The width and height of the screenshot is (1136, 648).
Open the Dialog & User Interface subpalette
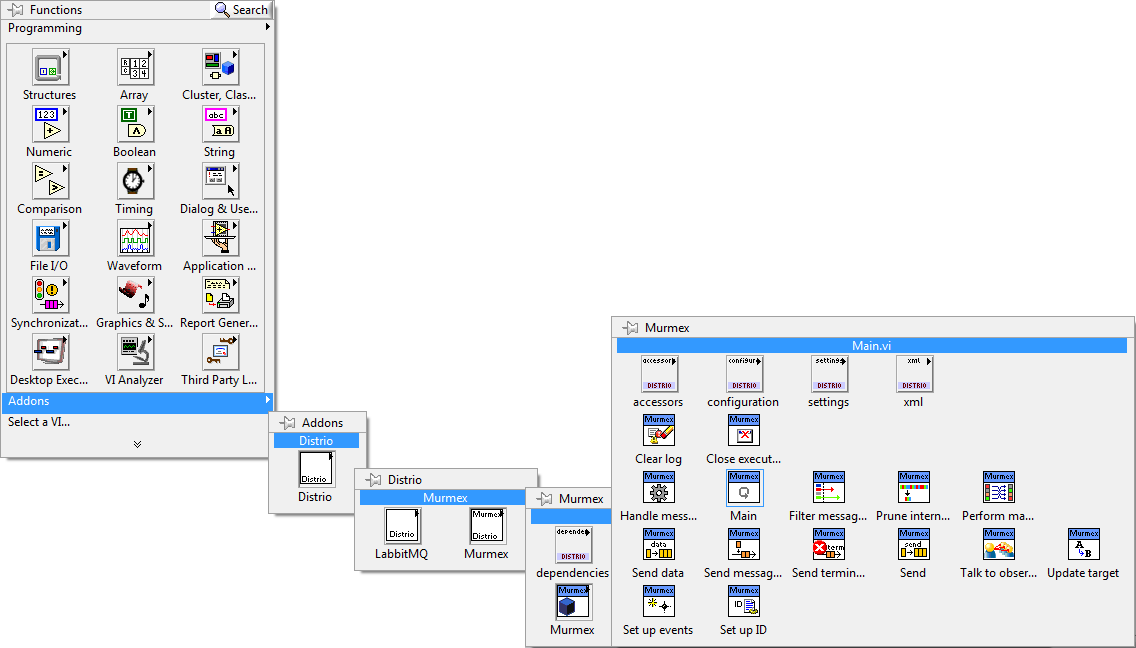(220, 181)
